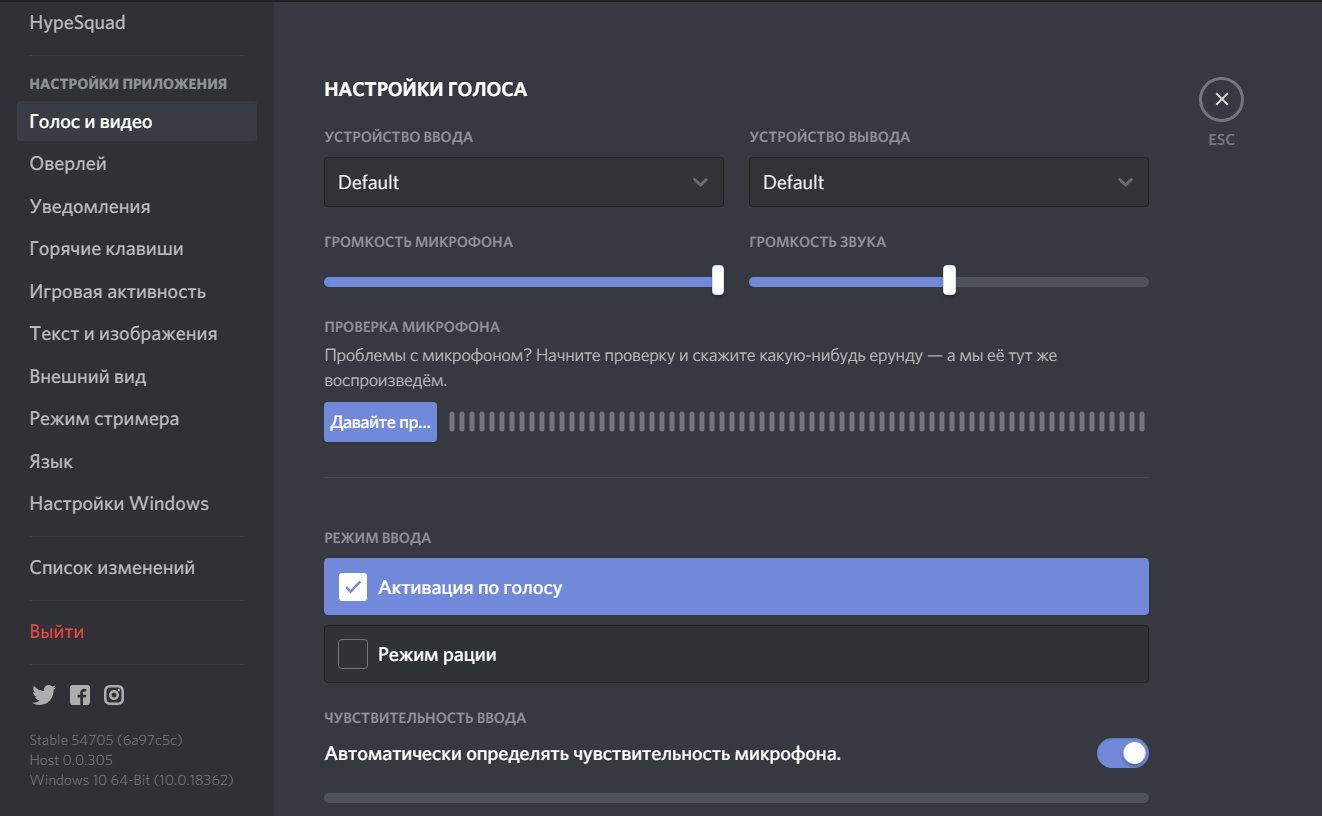
Task: Click the red Выйти logout link
Action: point(57,632)
